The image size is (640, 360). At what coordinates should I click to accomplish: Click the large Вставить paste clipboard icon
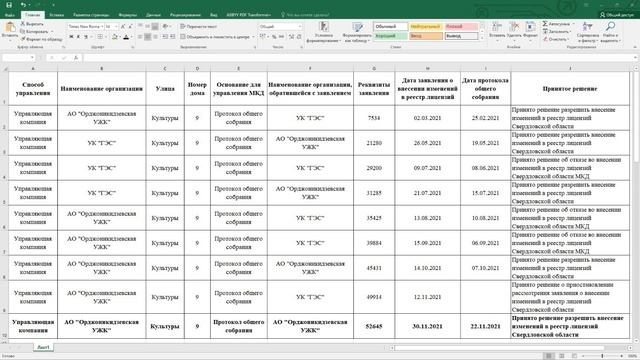tap(10, 28)
